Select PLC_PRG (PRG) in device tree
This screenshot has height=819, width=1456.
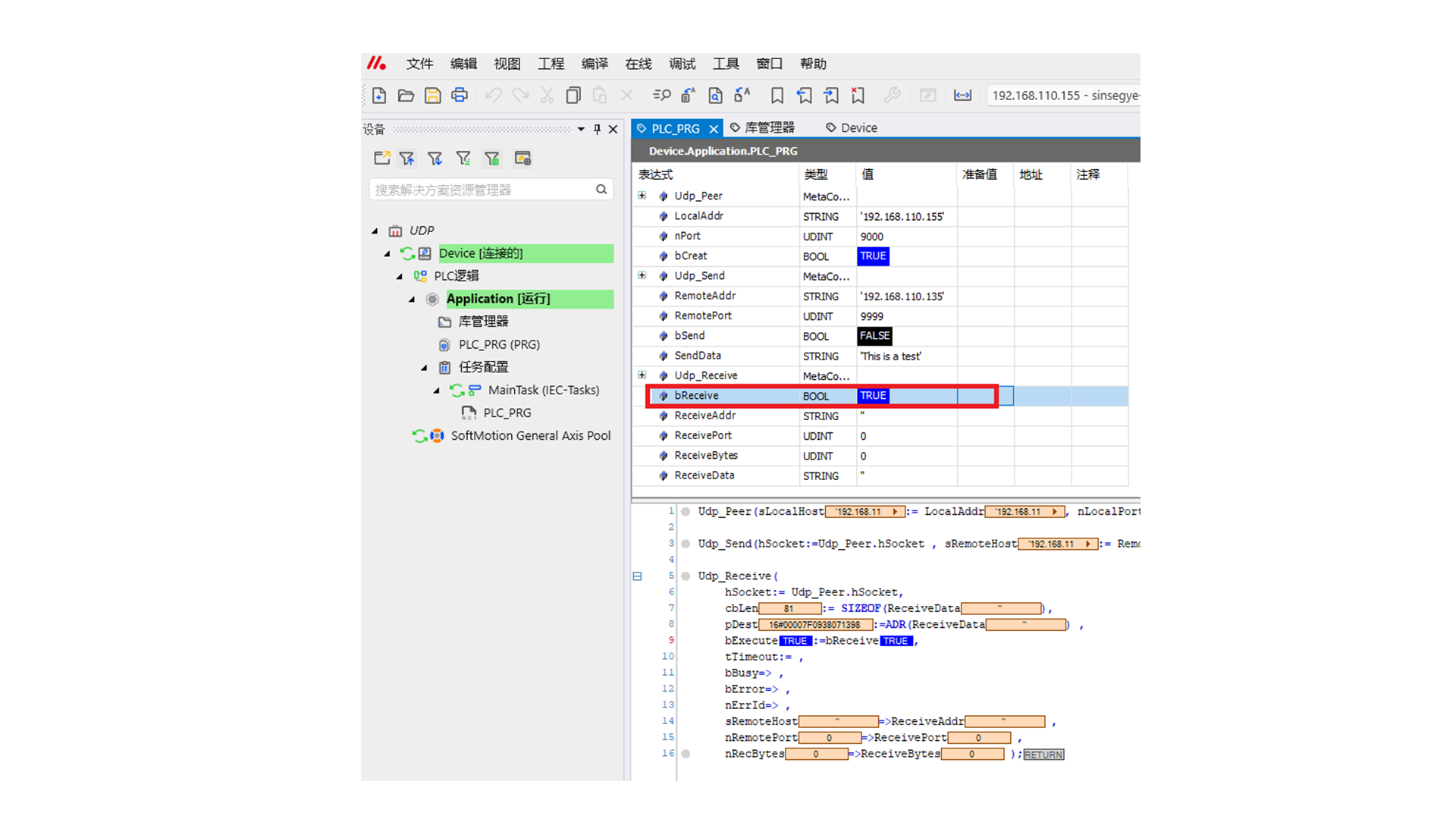tap(498, 344)
